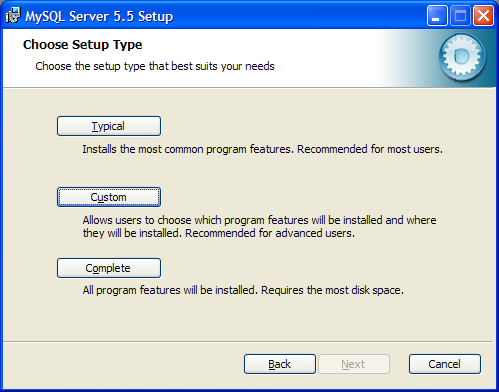
Task: Click the MySQL Server 5.5 Setup title
Action: 99,16
